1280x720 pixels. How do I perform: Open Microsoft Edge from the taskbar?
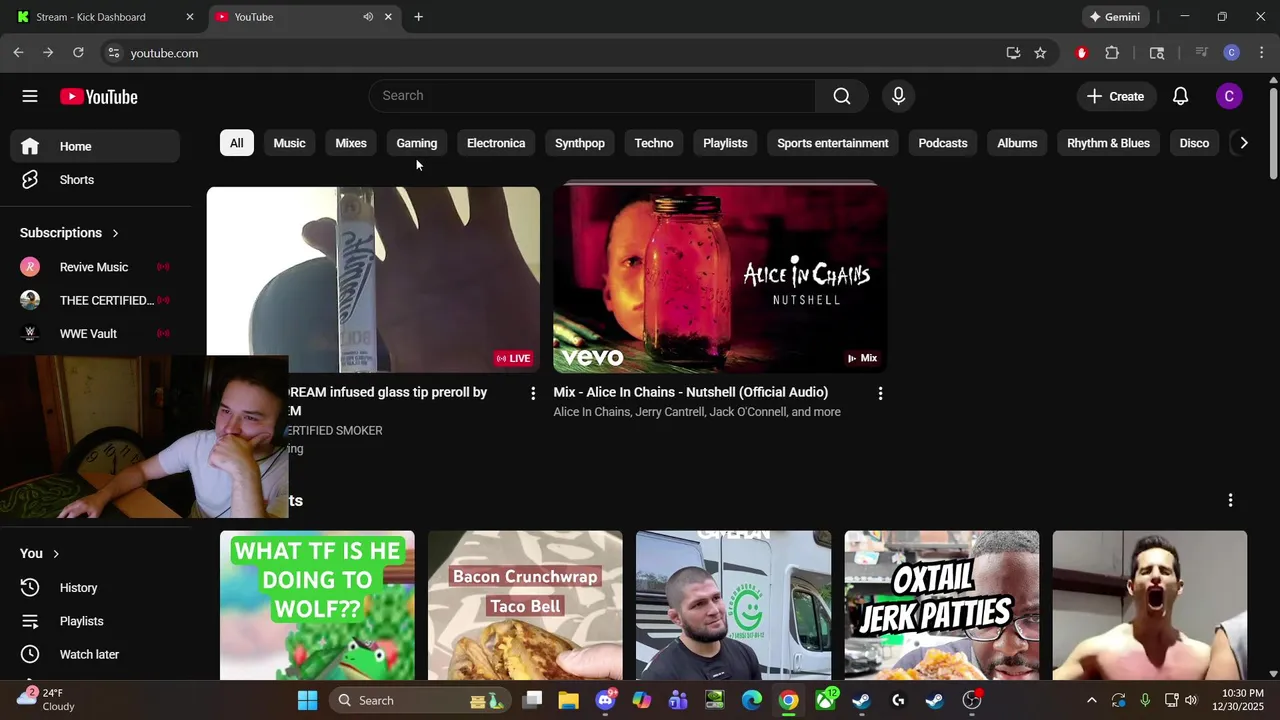tap(752, 700)
